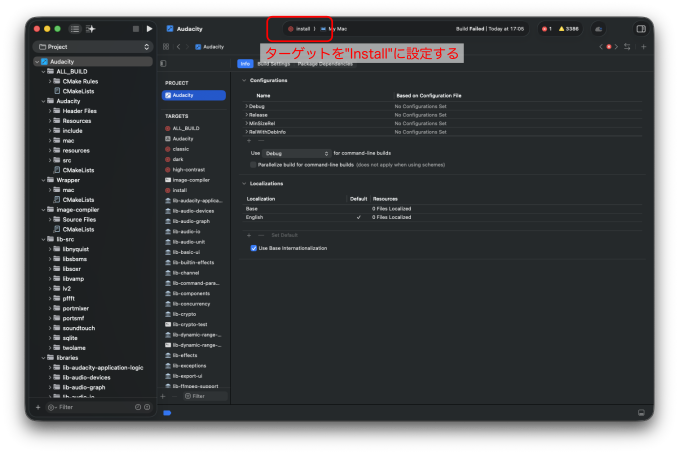The width and height of the screenshot is (679, 454).
Task: Select the soundtouch folder
Action: point(78,328)
